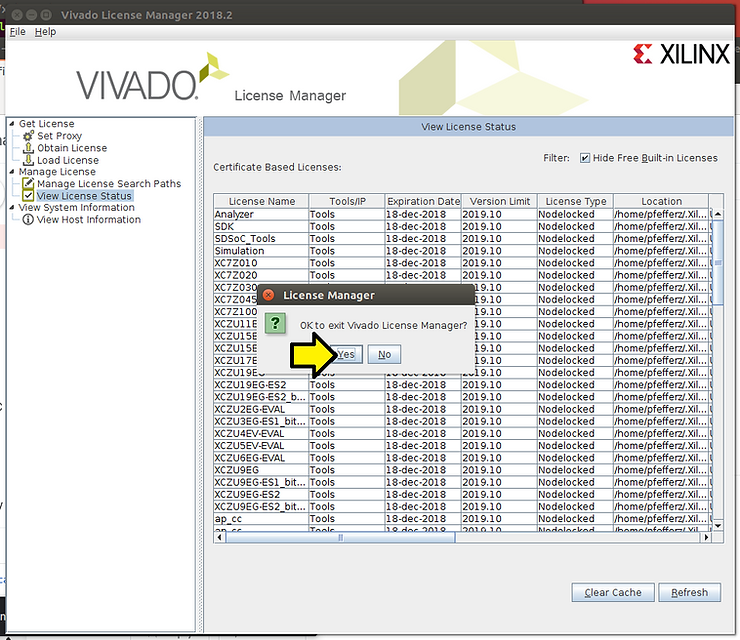
Task: Click the scroll left arrow of the table
Action: point(219,538)
